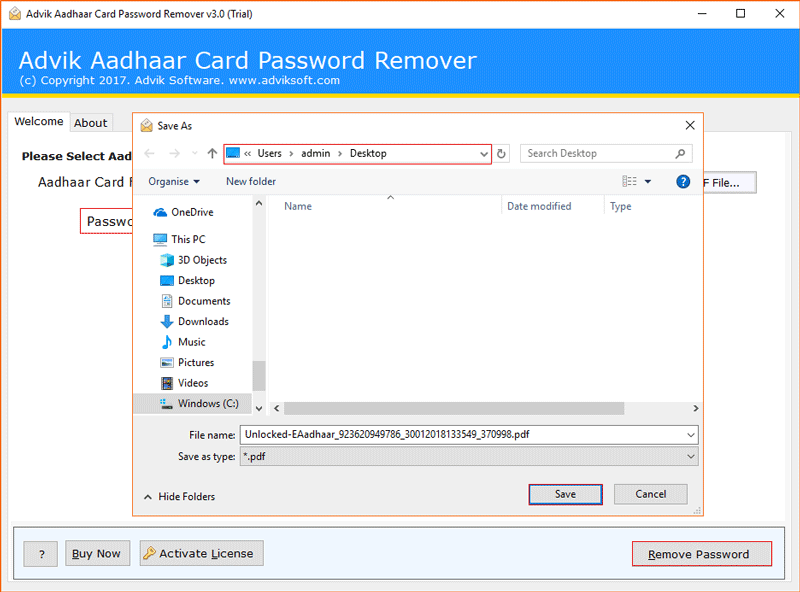Screen dimensions: 800x592
Task: Click the back navigation arrow
Action: coord(149,153)
